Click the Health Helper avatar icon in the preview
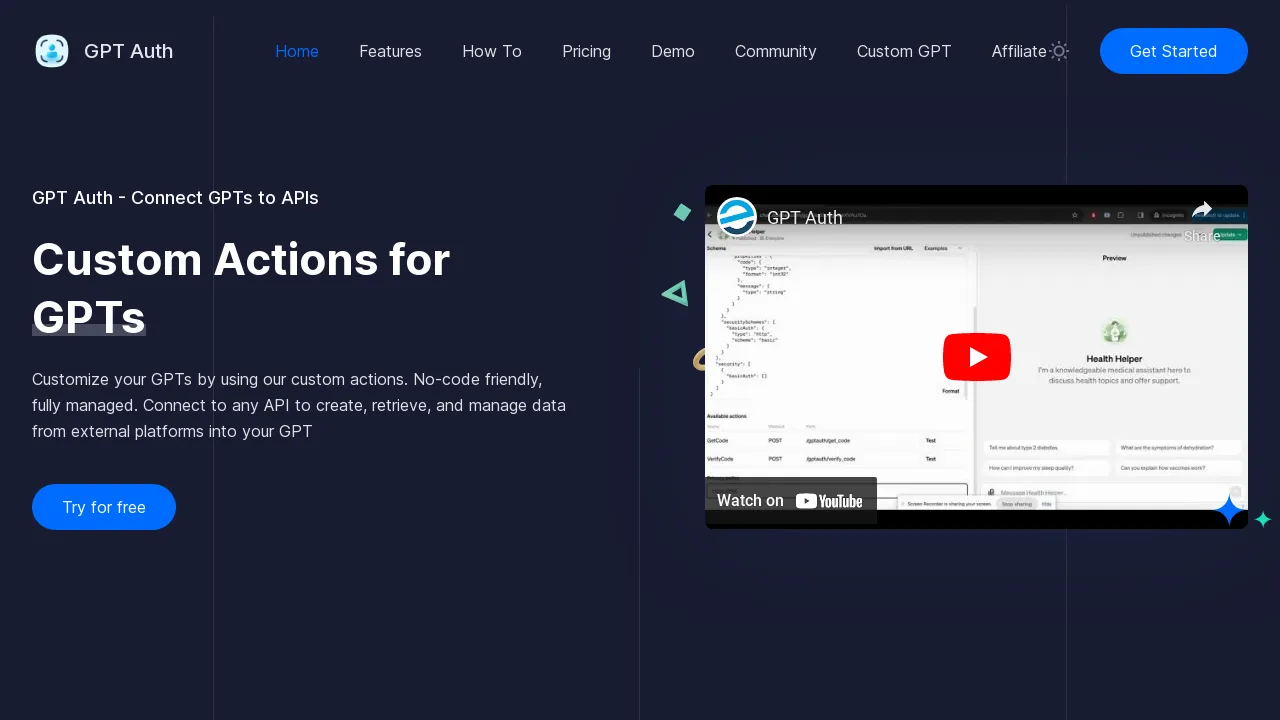The image size is (1280, 720). click(1114, 331)
